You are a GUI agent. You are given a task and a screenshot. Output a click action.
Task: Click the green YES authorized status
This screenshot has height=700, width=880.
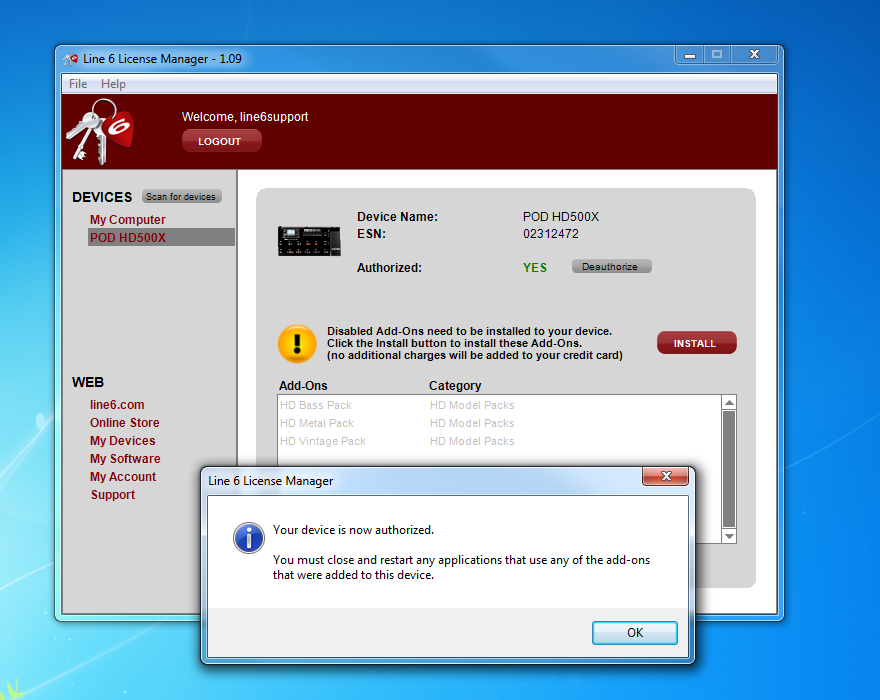point(535,268)
